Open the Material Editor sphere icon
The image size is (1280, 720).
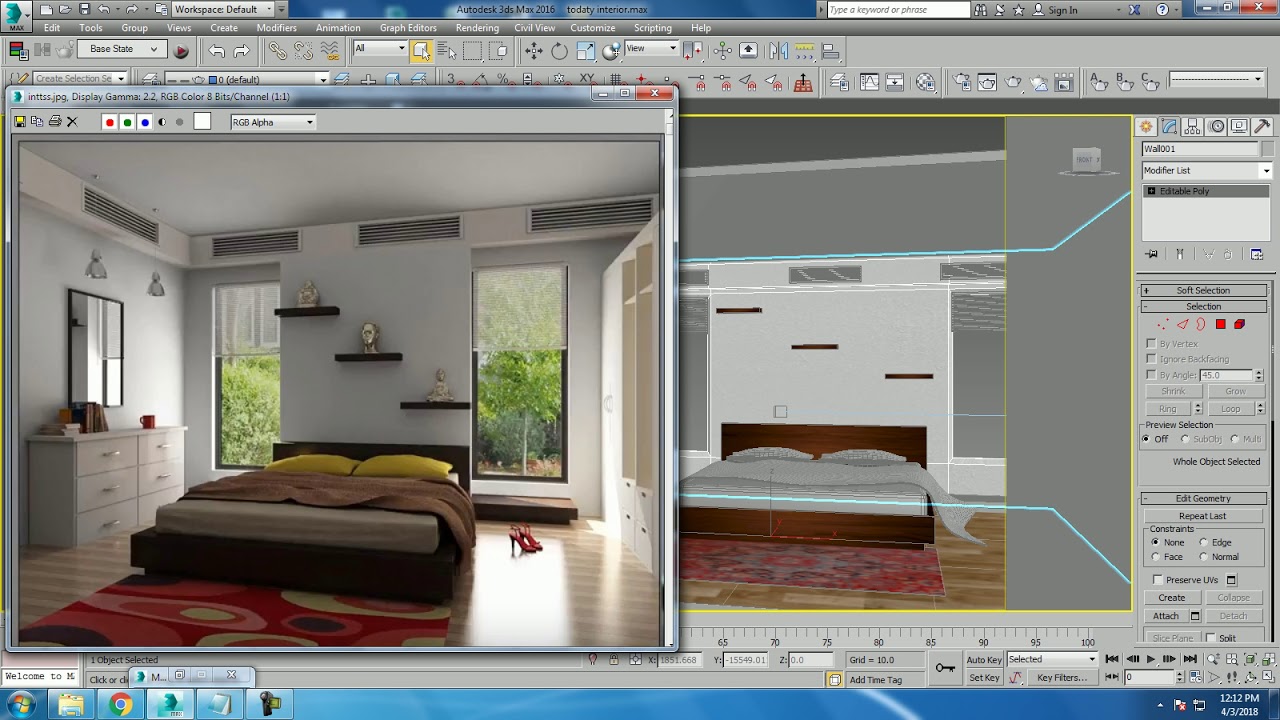[x=926, y=82]
